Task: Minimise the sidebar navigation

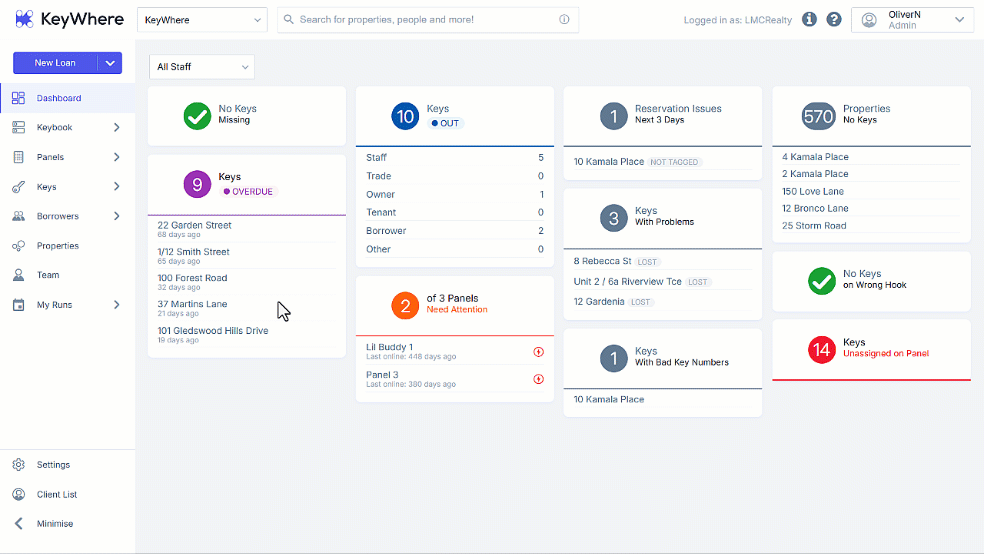Action: [x=55, y=524]
